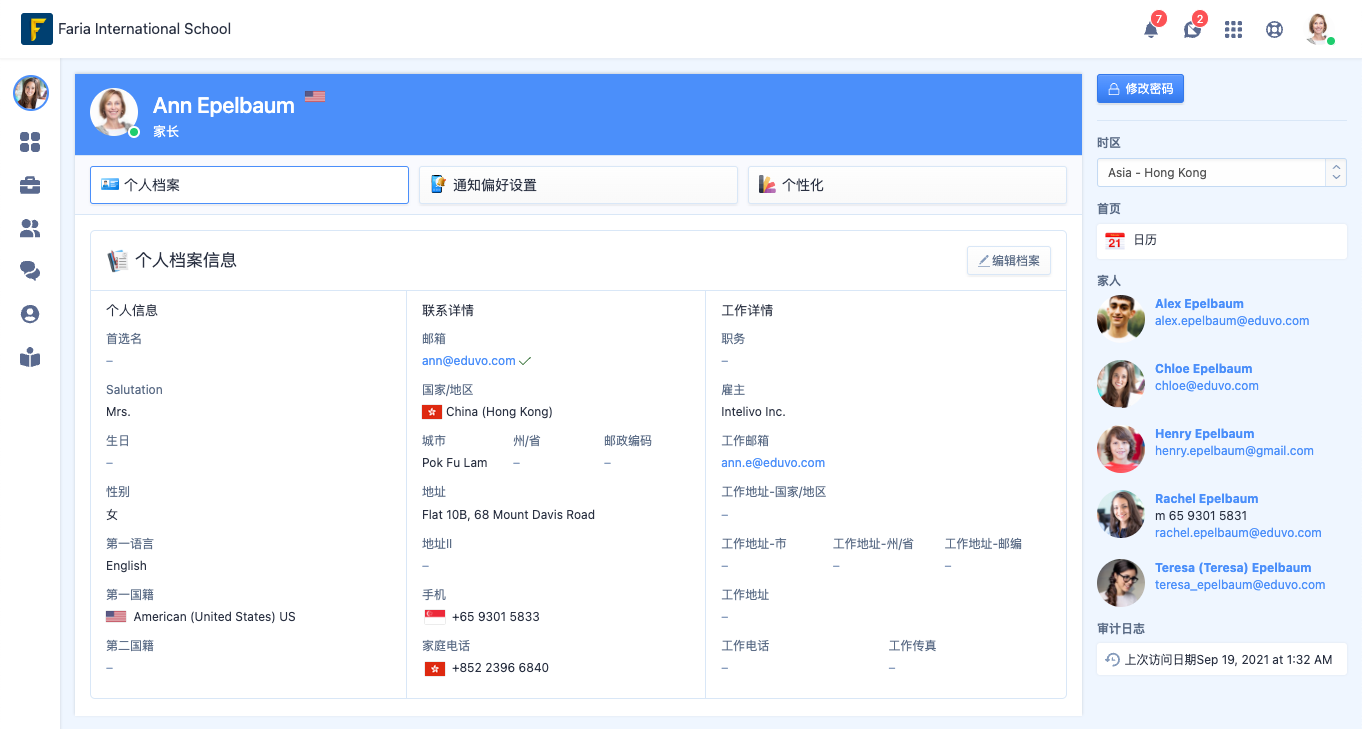
Task: Click the history icon in audit log
Action: coord(1112,660)
